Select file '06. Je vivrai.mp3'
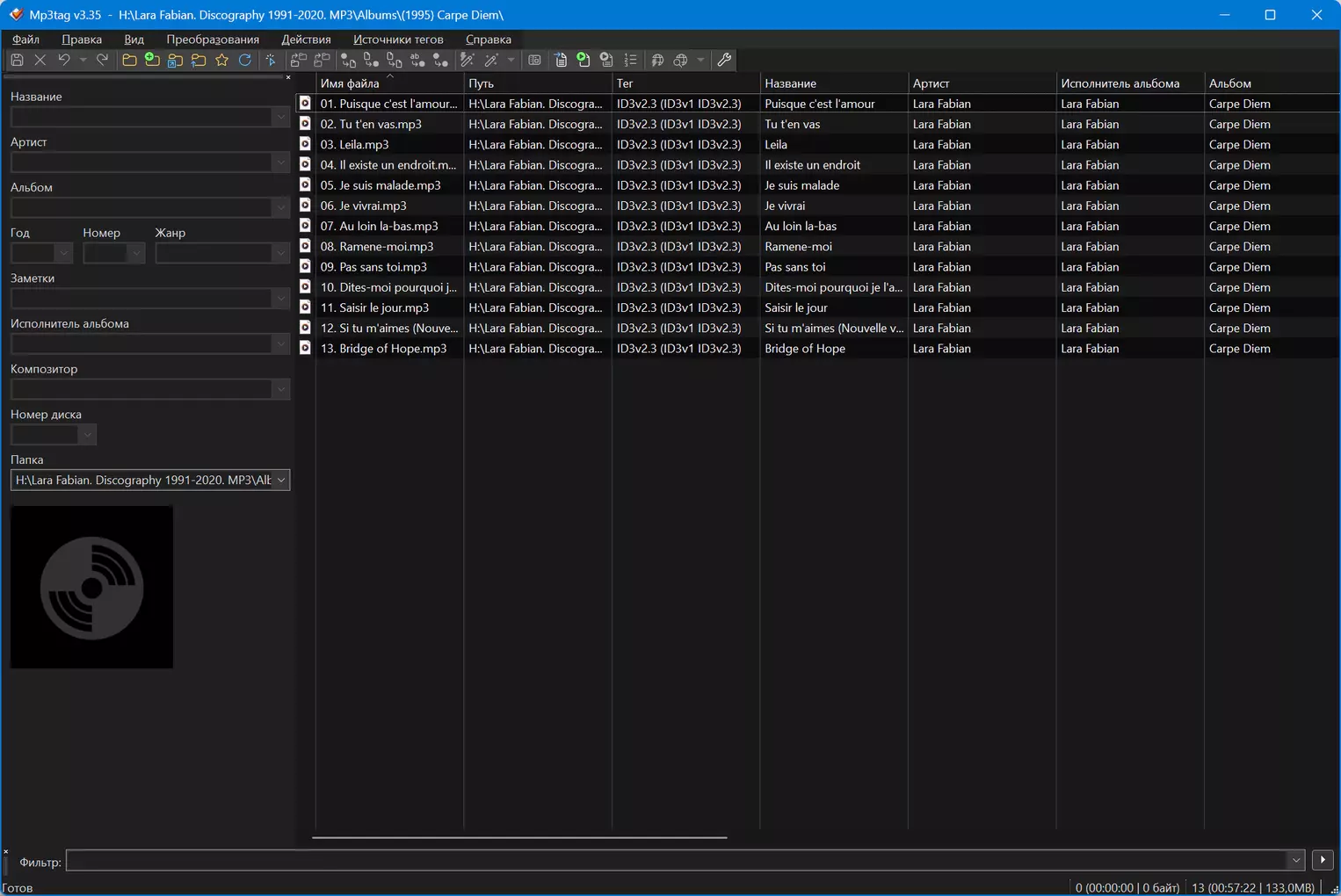The image size is (1341, 896). [x=363, y=206]
